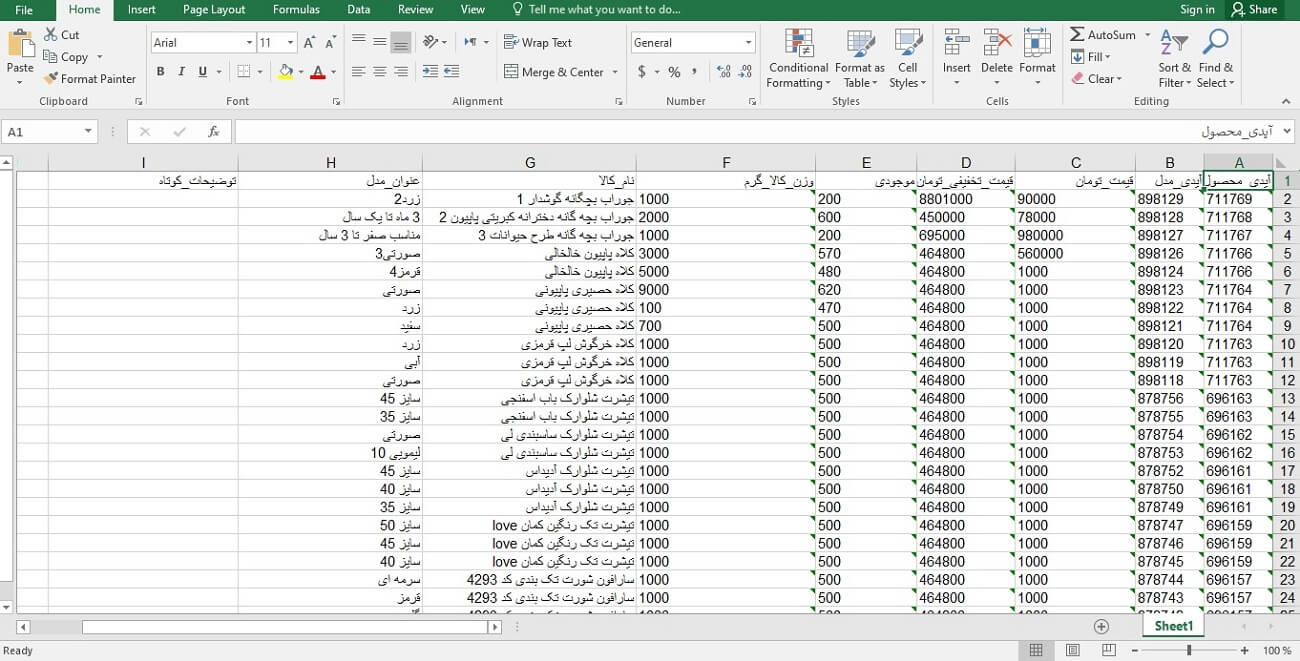Image resolution: width=1300 pixels, height=661 pixels.
Task: Click the Share button
Action: point(1254,10)
